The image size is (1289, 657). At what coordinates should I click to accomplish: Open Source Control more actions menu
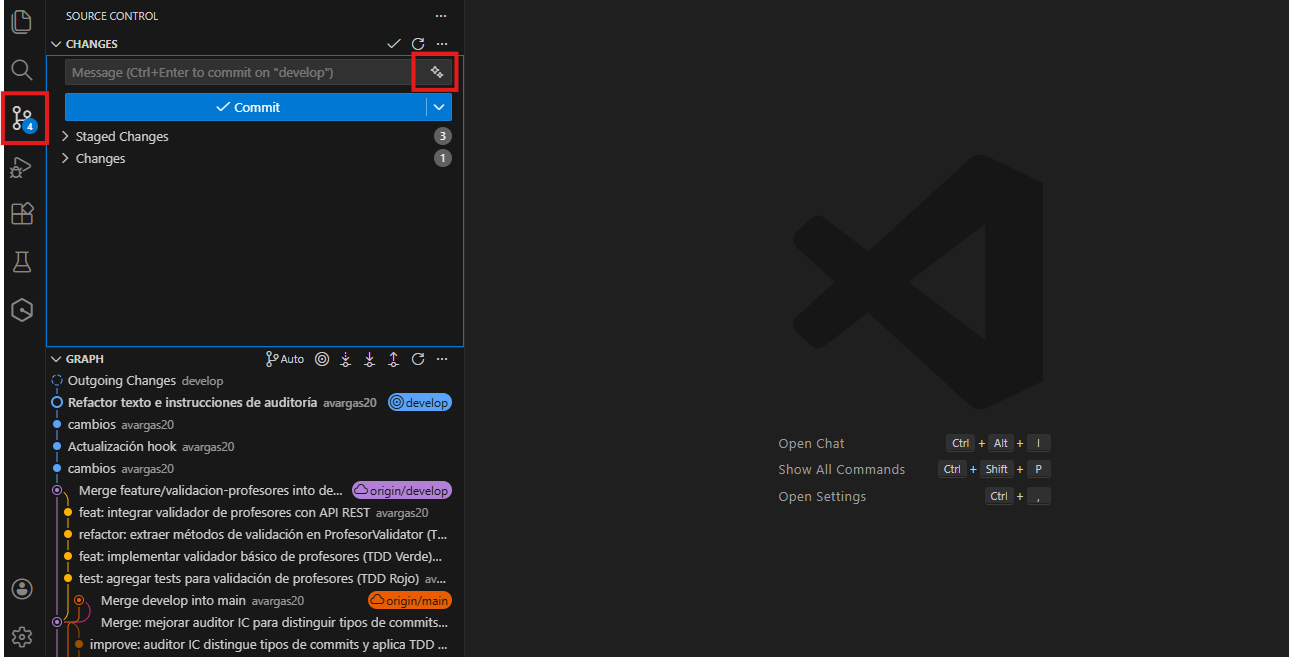pos(441,16)
